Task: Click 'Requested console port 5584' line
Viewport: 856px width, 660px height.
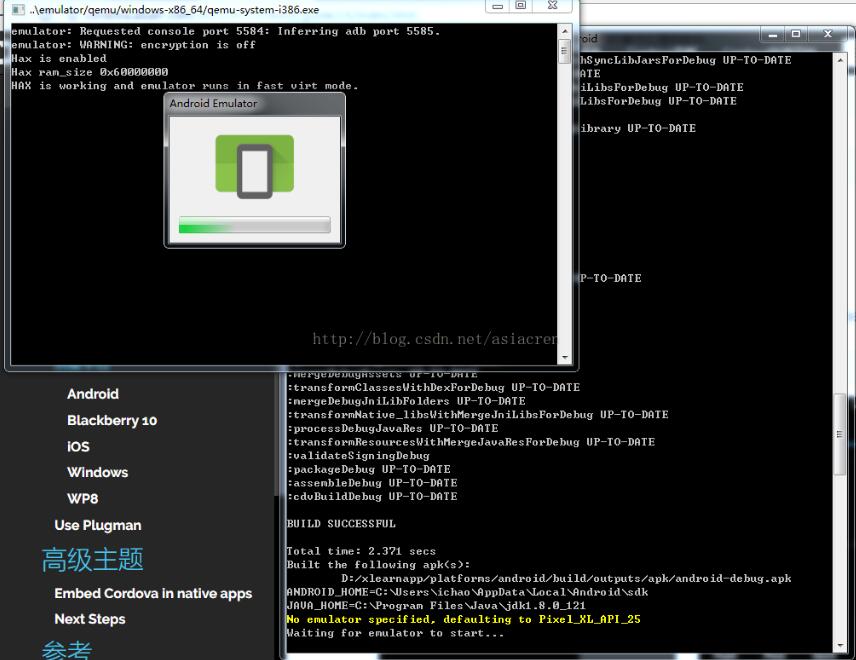Action: tap(225, 31)
